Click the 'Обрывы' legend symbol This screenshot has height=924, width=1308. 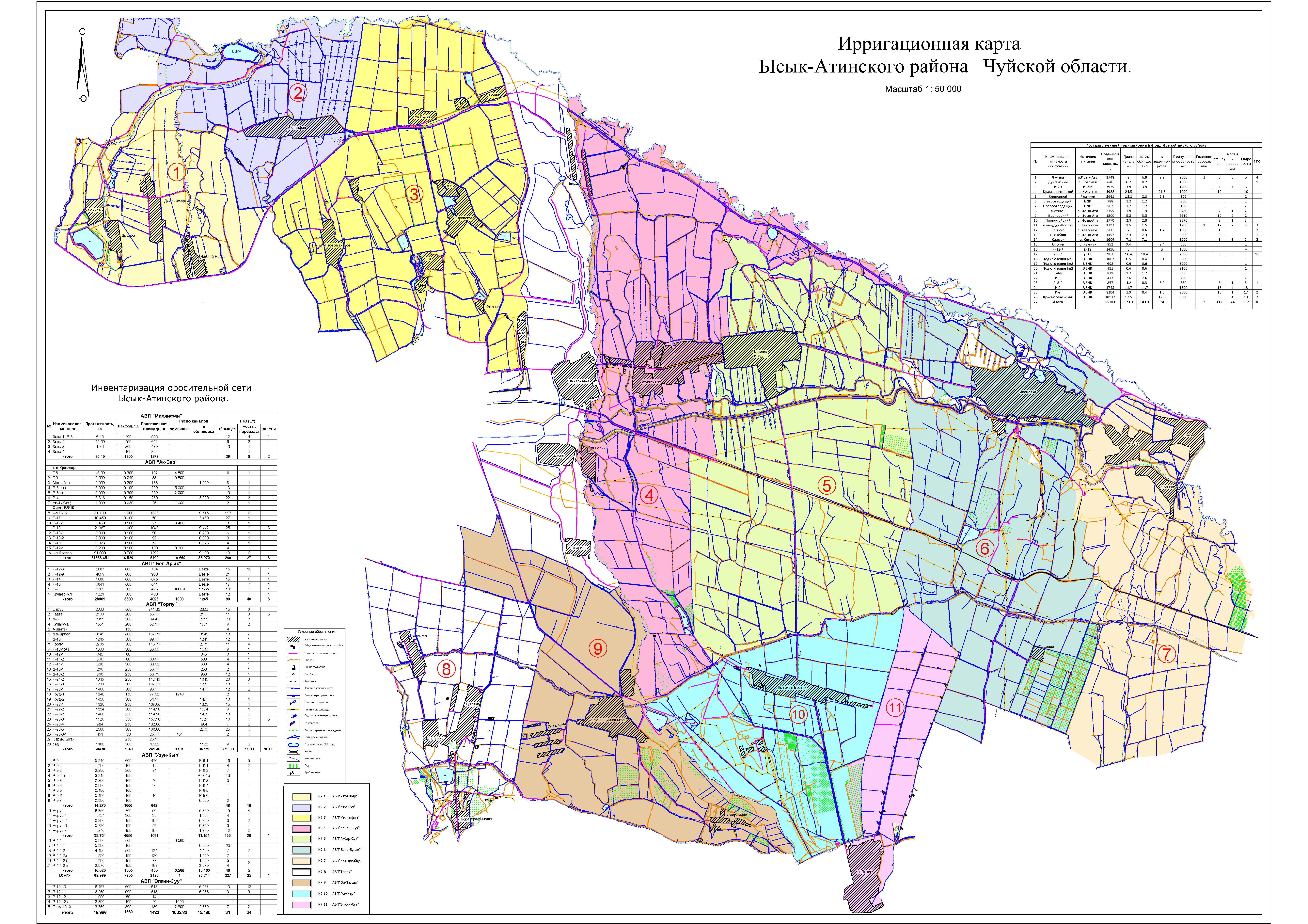click(x=293, y=660)
